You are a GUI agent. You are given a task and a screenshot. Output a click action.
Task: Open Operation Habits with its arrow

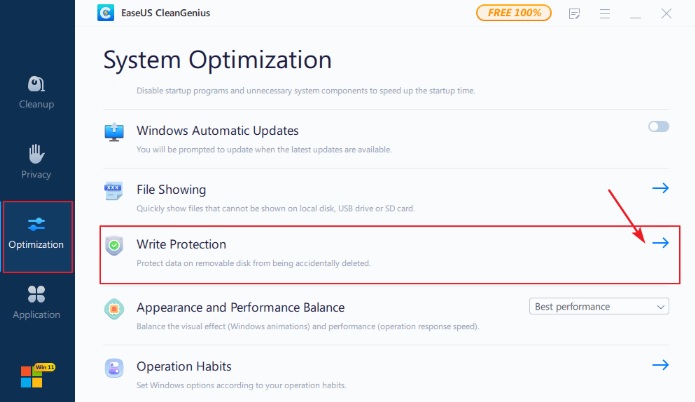[x=660, y=365]
